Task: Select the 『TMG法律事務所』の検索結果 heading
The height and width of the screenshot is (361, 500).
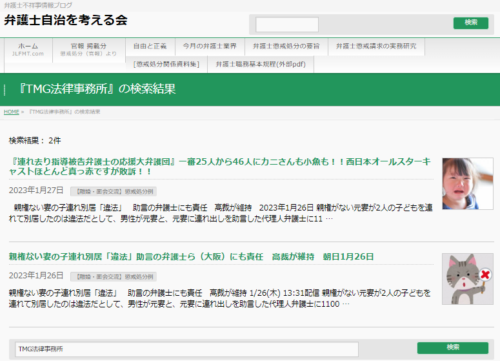Action: pos(97,89)
